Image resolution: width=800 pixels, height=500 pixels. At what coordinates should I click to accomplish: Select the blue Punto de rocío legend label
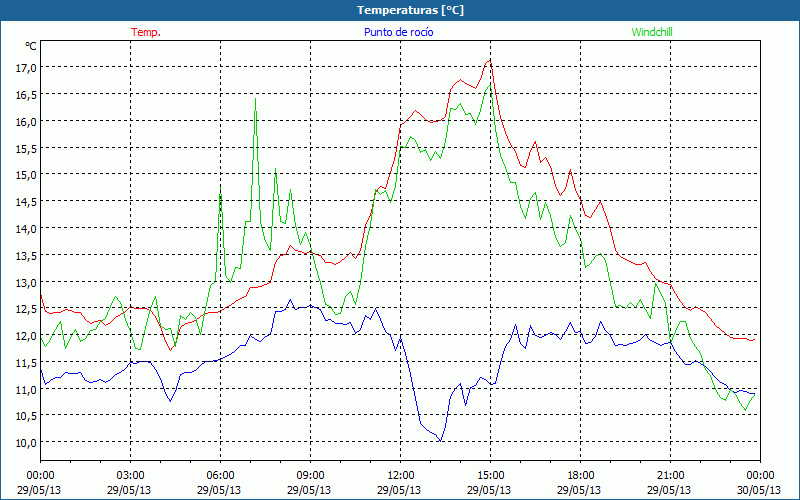(398, 32)
